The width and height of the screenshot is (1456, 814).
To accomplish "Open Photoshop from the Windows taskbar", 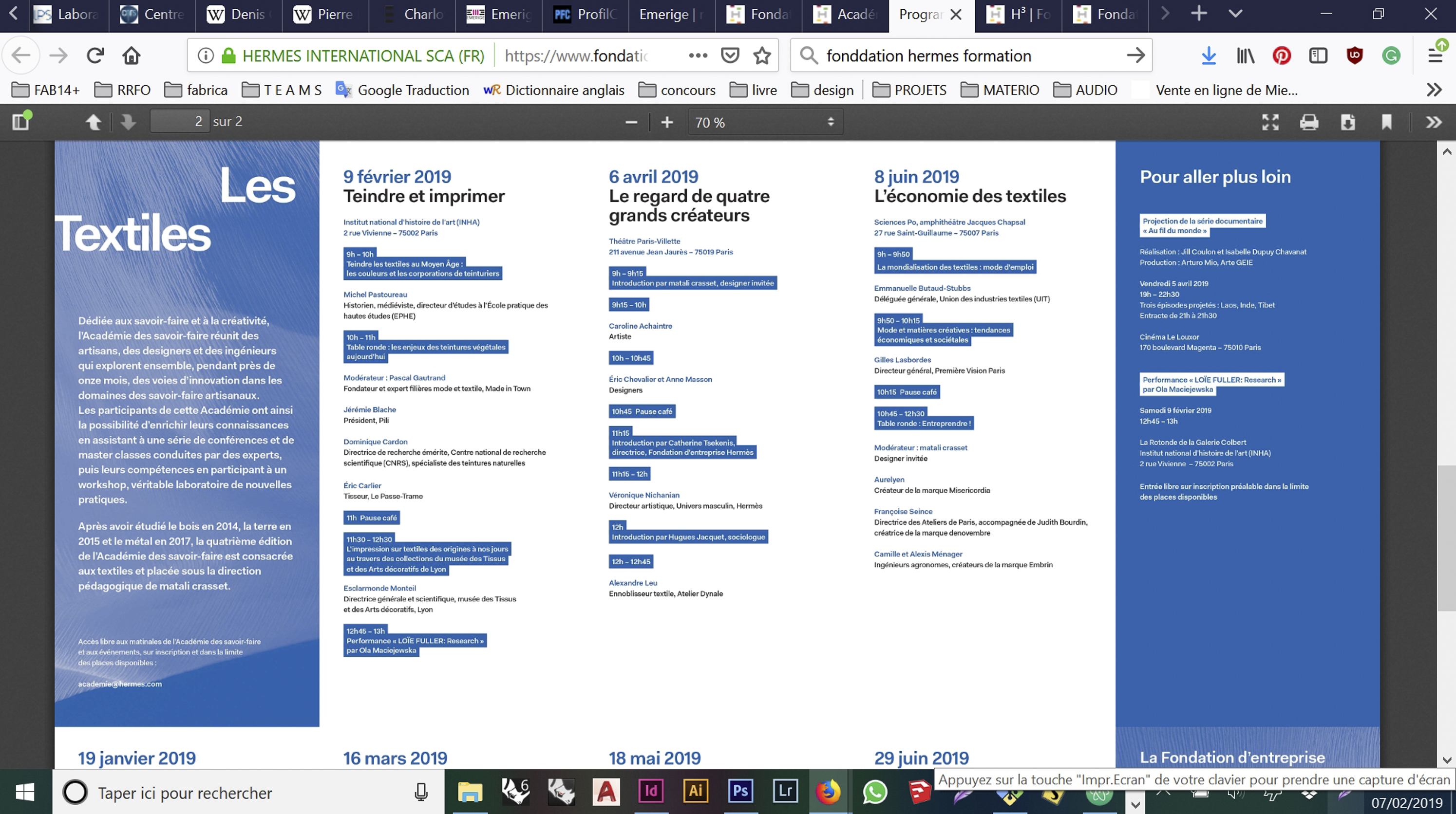I will click(x=740, y=791).
